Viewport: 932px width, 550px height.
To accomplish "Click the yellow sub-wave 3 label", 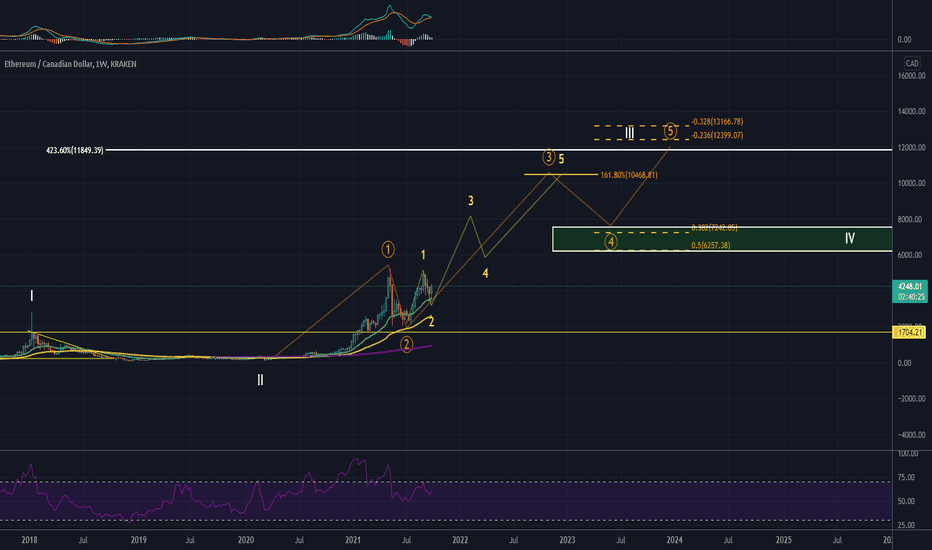I will [x=471, y=200].
